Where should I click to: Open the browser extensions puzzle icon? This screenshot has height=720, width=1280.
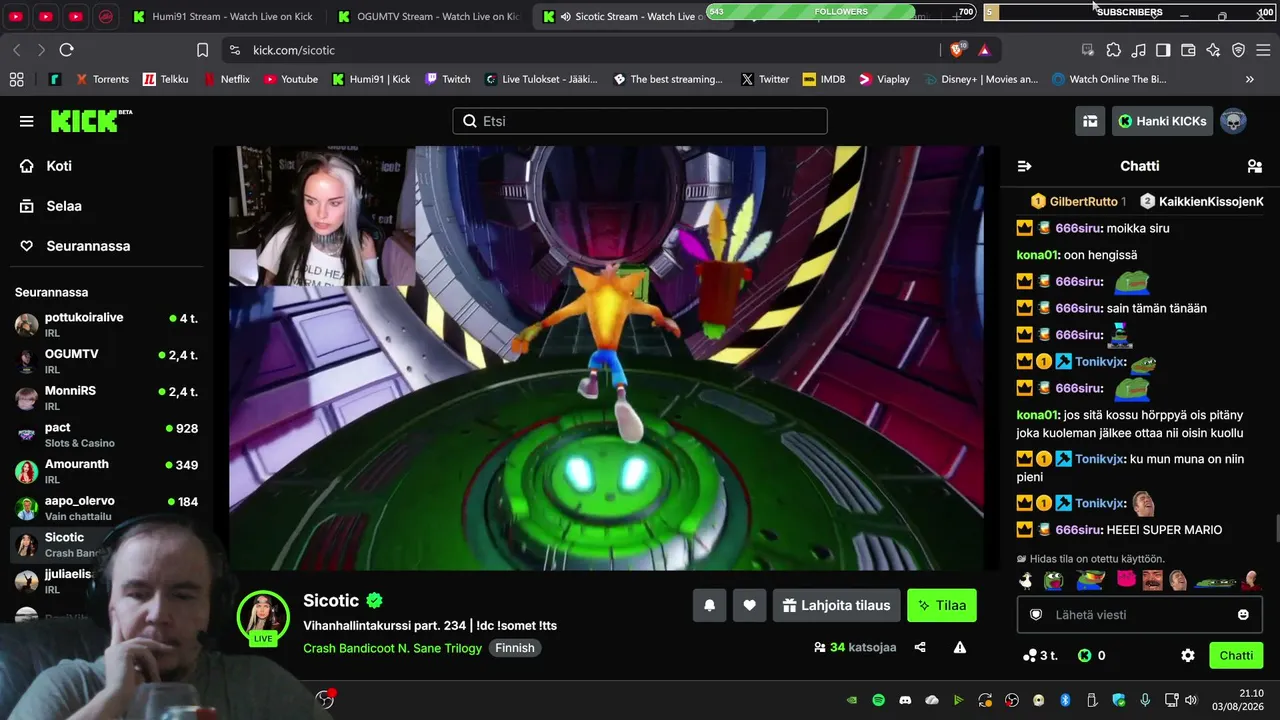[1113, 50]
